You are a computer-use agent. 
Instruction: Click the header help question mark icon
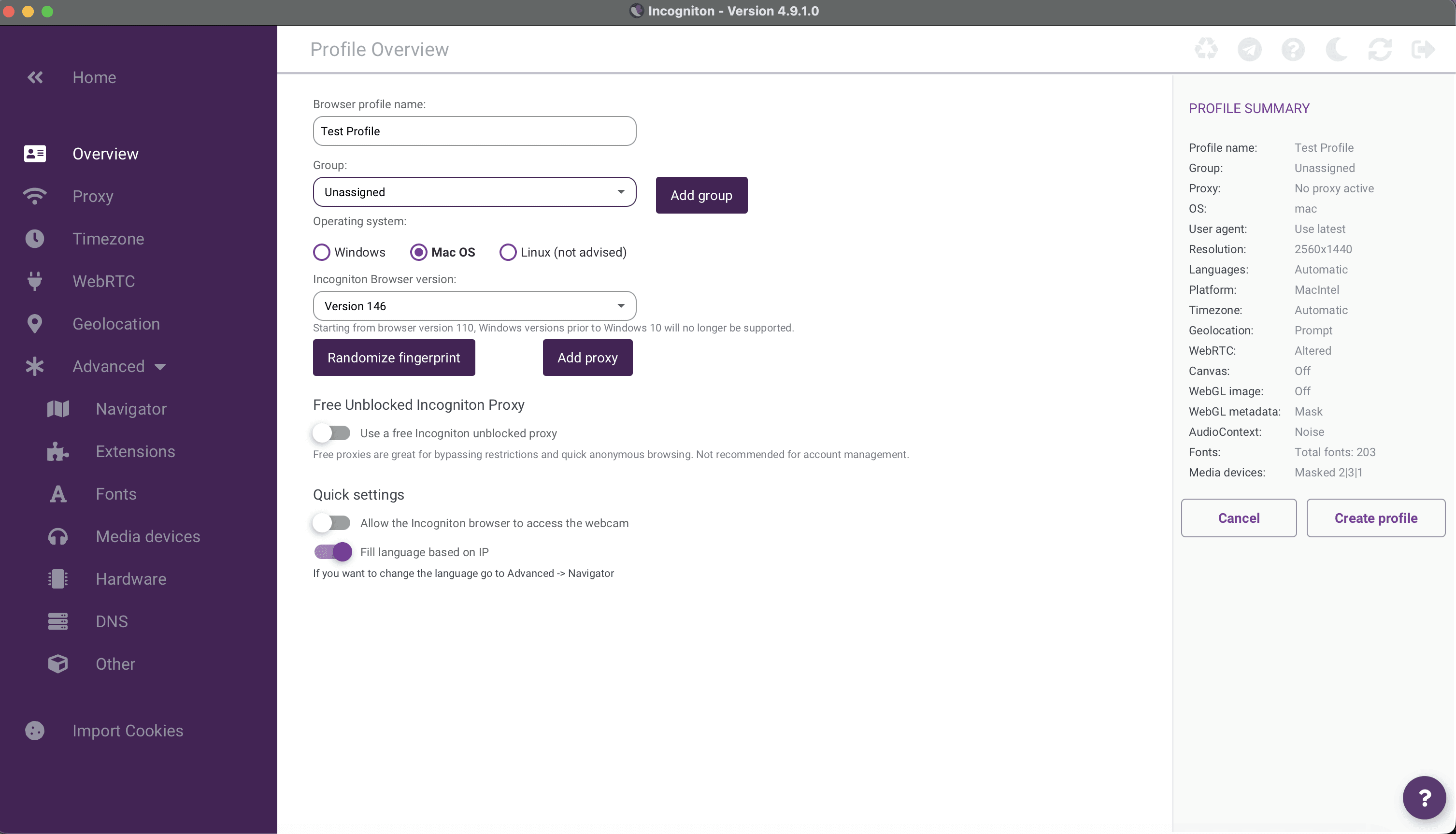click(x=1293, y=49)
